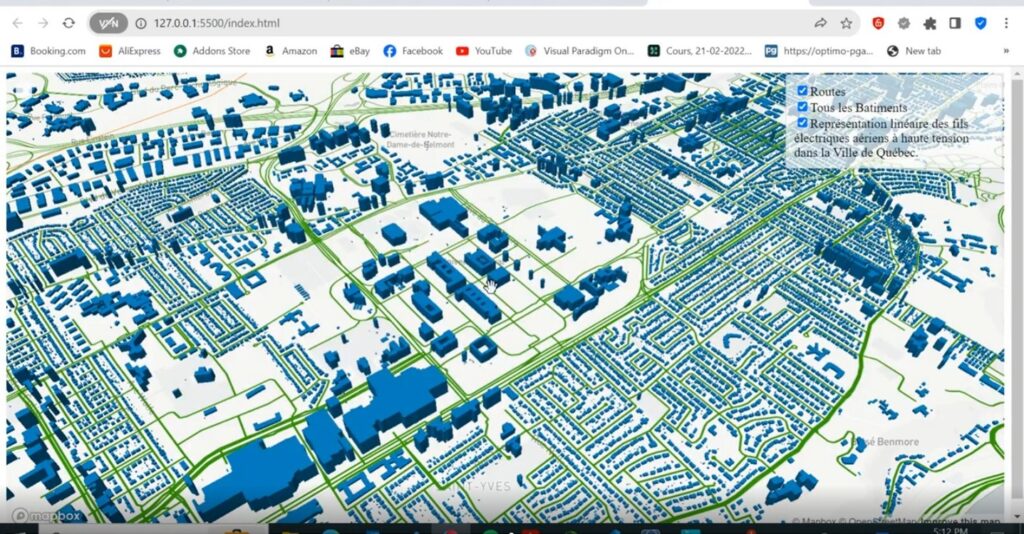Go back to the previous page
Screen dimensions: 1024x534
click(18, 24)
